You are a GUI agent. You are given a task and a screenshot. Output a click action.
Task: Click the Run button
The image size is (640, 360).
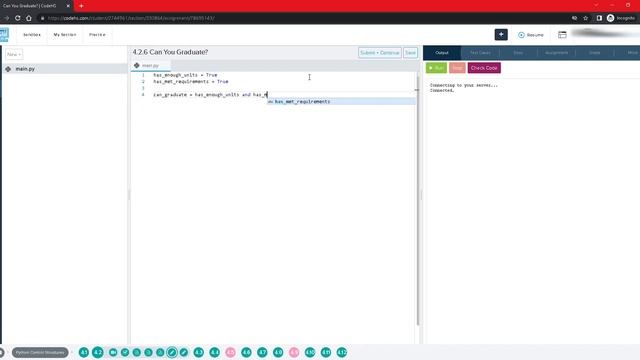[x=436, y=68]
